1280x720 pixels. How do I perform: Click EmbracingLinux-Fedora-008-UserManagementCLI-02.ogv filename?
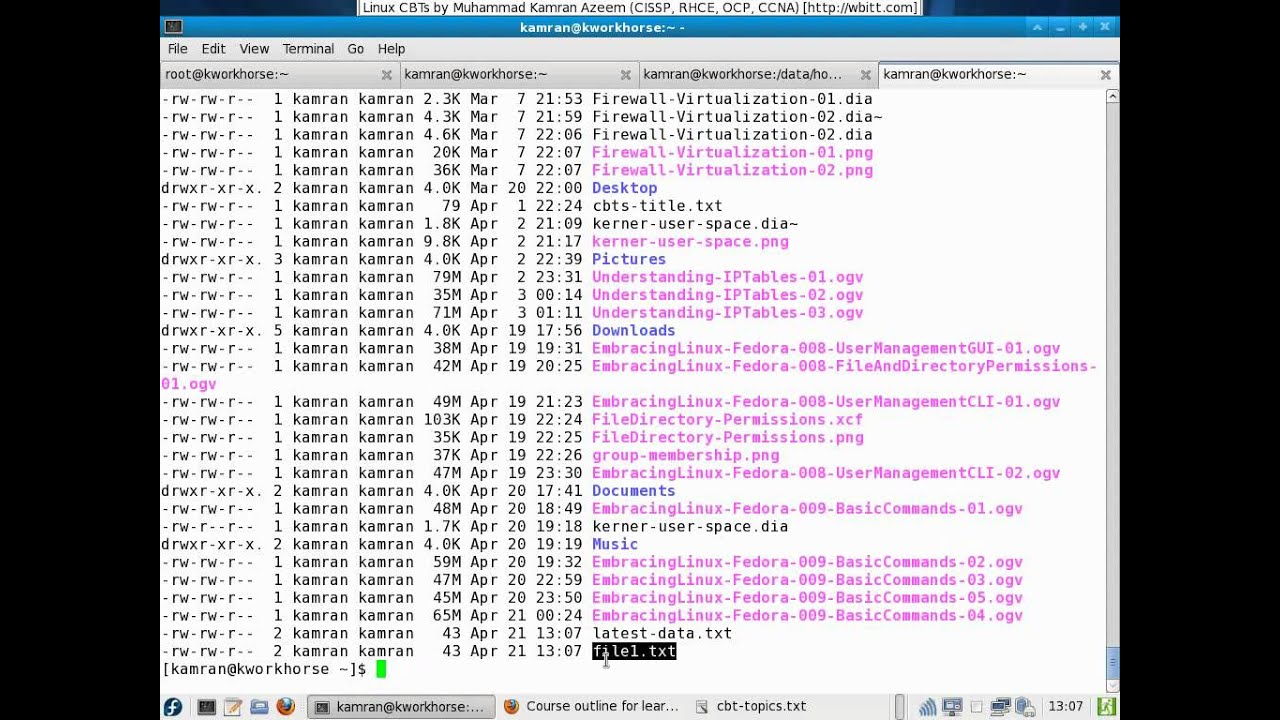click(826, 473)
